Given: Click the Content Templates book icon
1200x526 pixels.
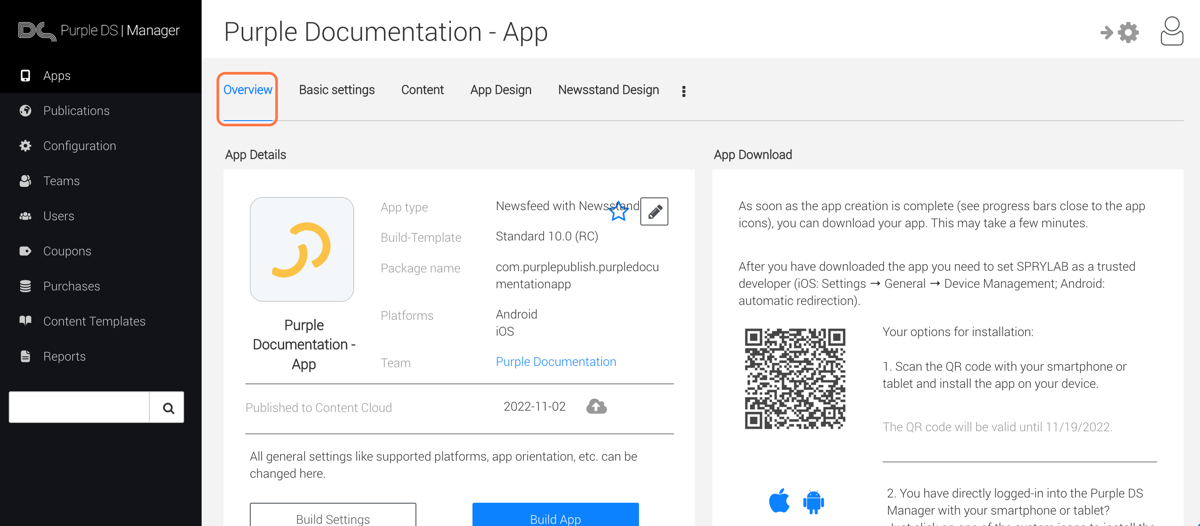Looking at the screenshot, I should click(x=25, y=321).
